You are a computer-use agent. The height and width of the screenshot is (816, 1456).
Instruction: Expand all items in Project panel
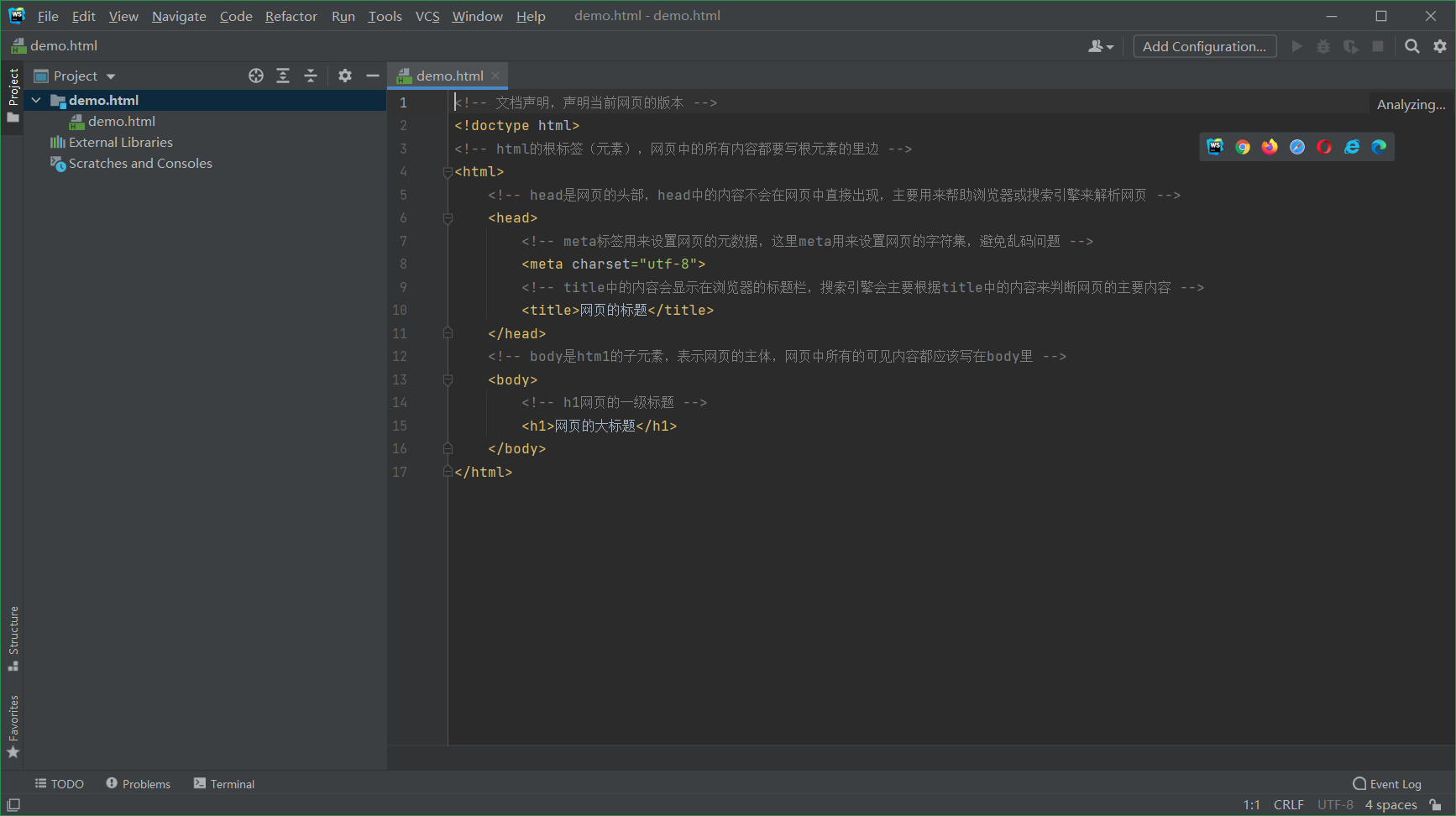pyautogui.click(x=283, y=76)
